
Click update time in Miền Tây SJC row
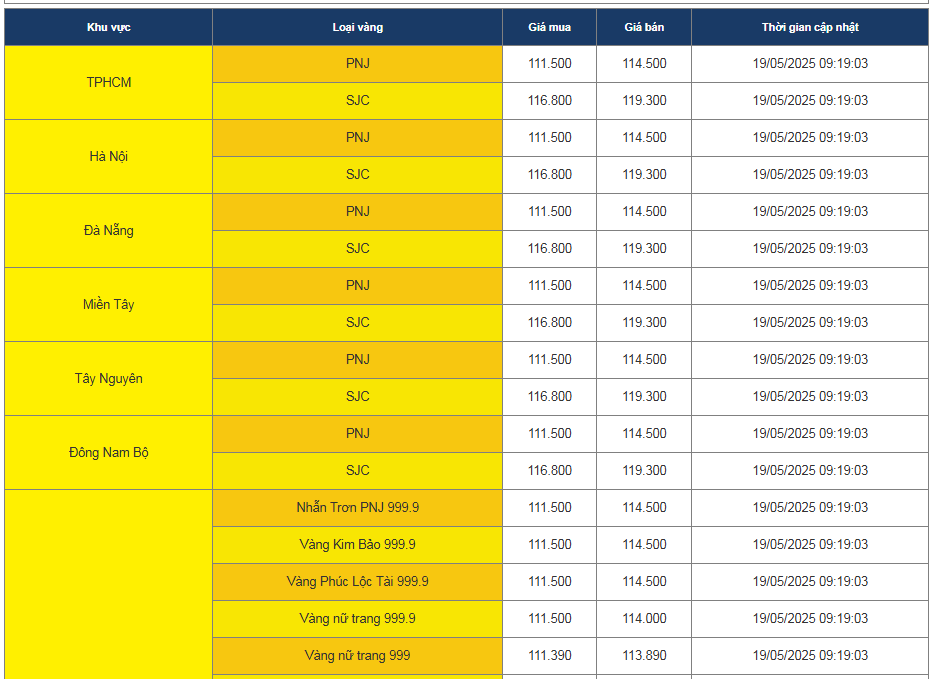[x=810, y=323]
